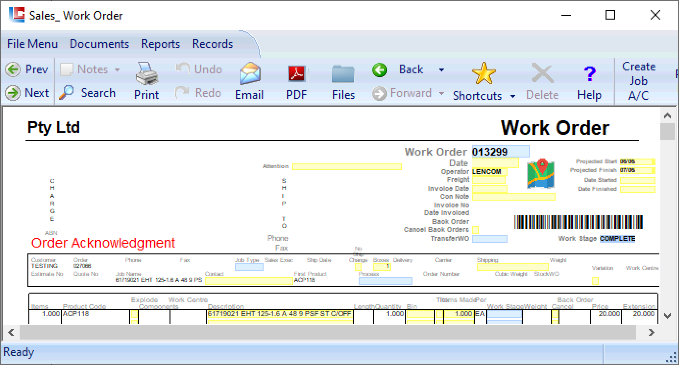
Task: Click the grey Forward arrow
Action: point(379,93)
